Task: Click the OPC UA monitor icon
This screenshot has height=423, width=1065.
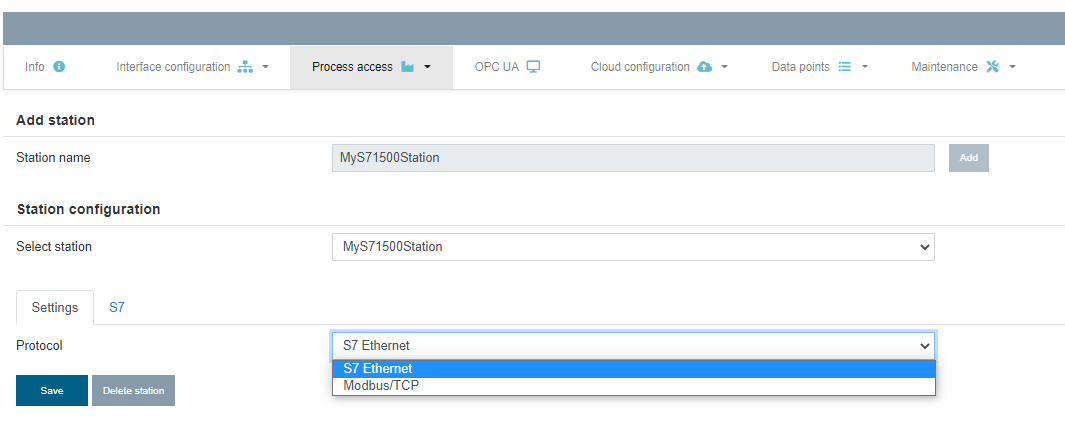Action: tap(533, 67)
